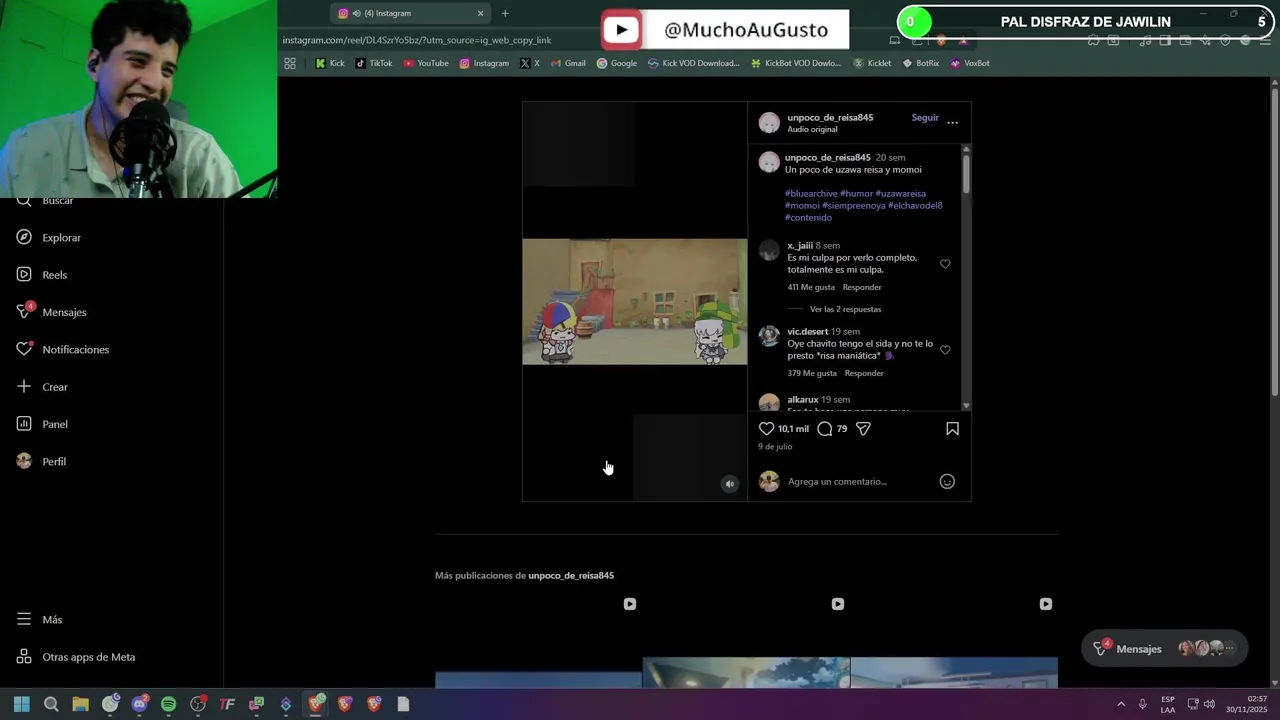Toggle microphone icon in system tray
This screenshot has width=1280, height=720.
[x=1142, y=704]
